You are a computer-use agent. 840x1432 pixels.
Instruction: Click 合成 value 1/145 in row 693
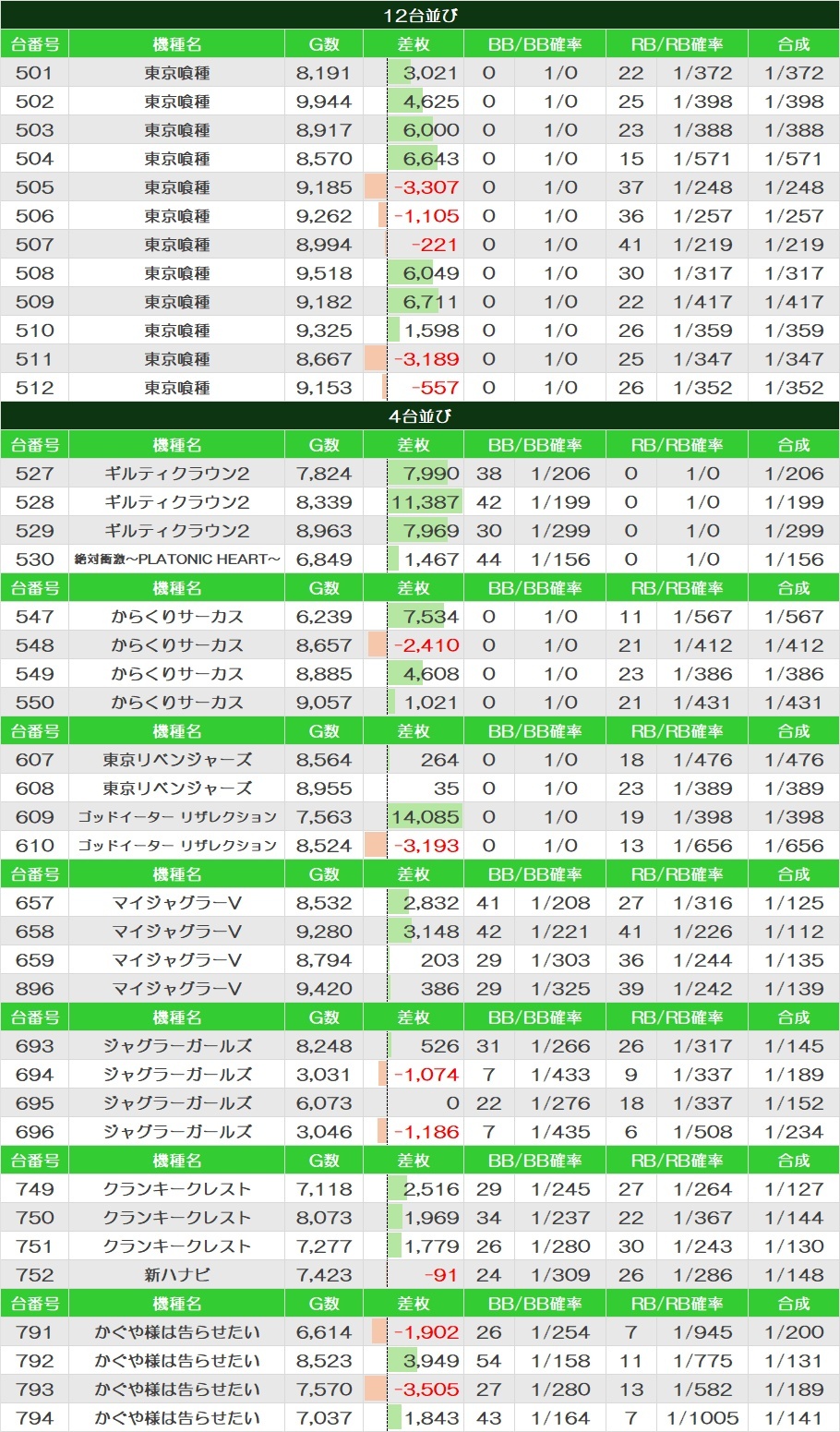pos(794,1046)
